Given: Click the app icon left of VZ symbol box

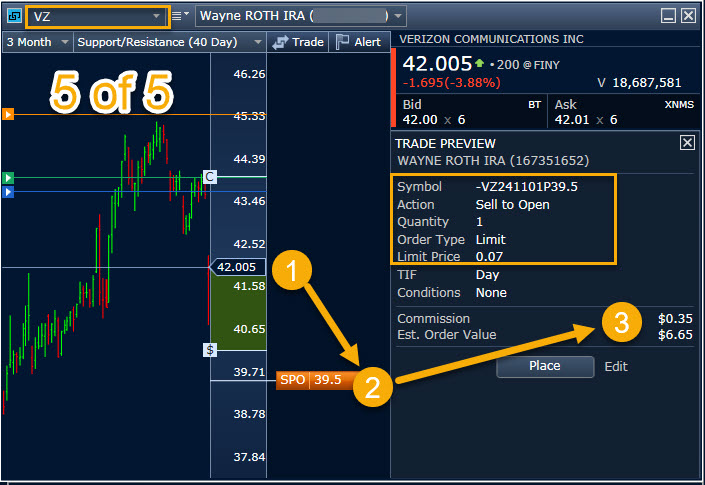Looking at the screenshot, I should tap(13, 16).
